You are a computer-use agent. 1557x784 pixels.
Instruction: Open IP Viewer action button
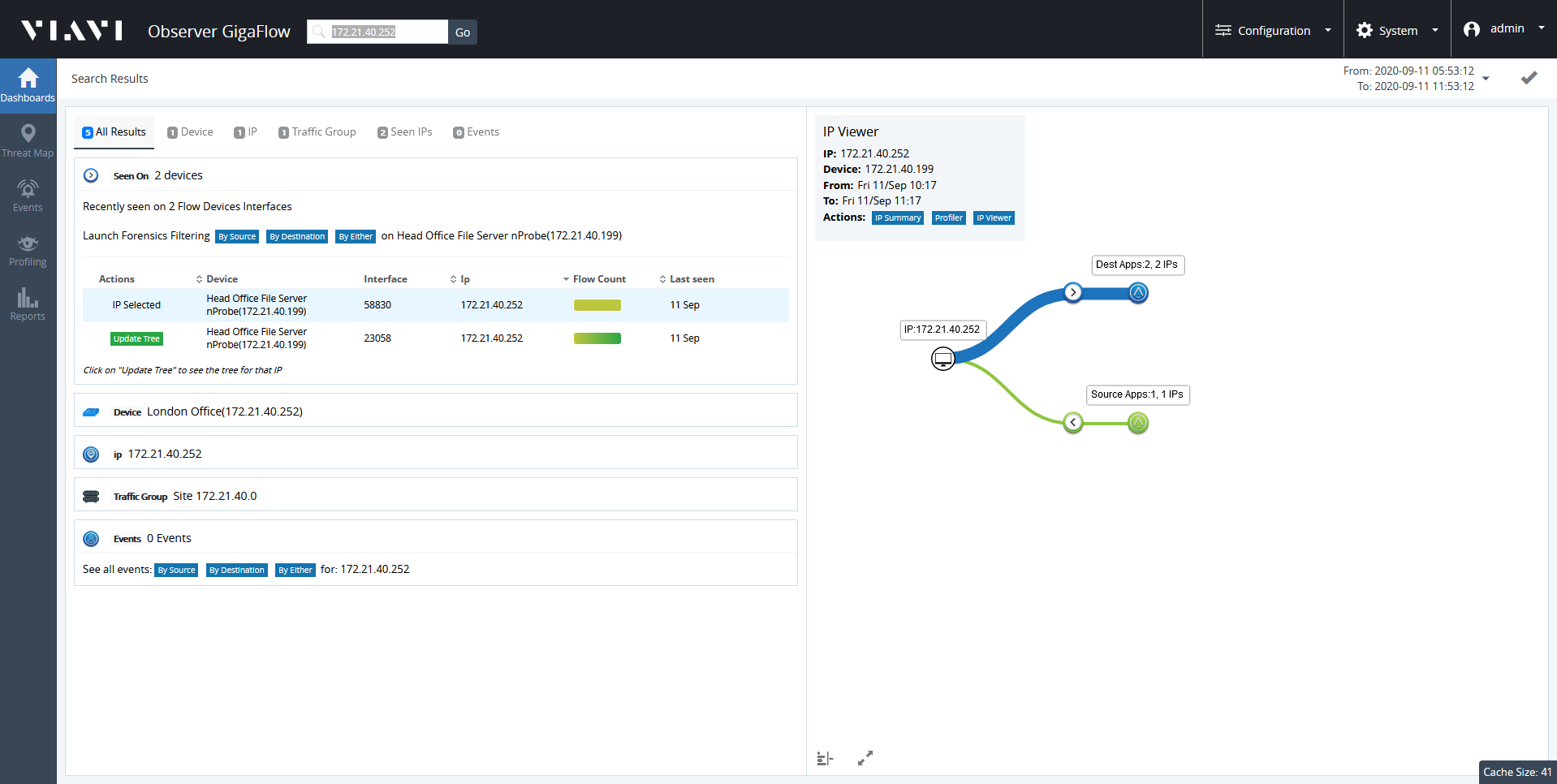tap(994, 218)
